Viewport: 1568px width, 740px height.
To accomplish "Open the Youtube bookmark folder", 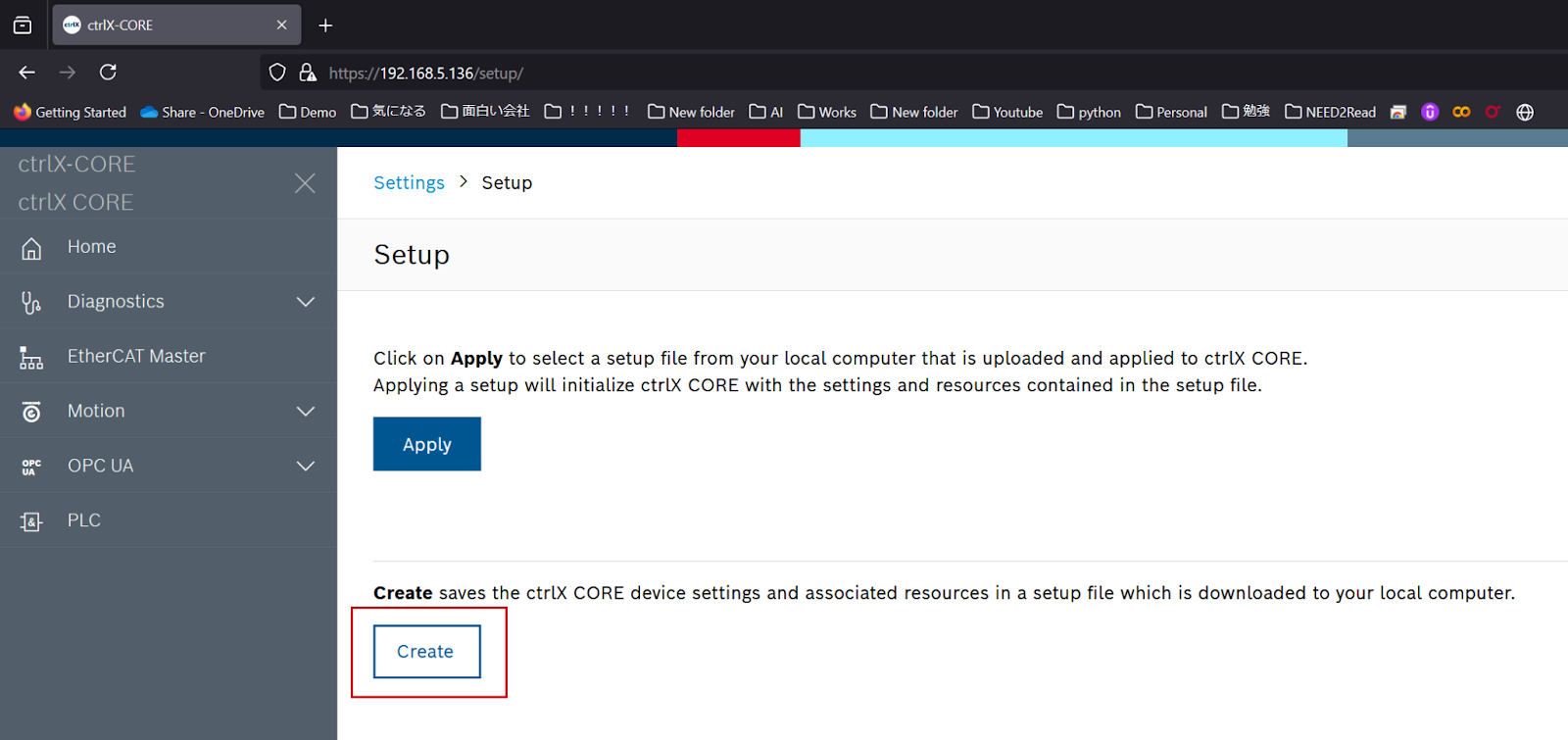I will coord(1007,112).
